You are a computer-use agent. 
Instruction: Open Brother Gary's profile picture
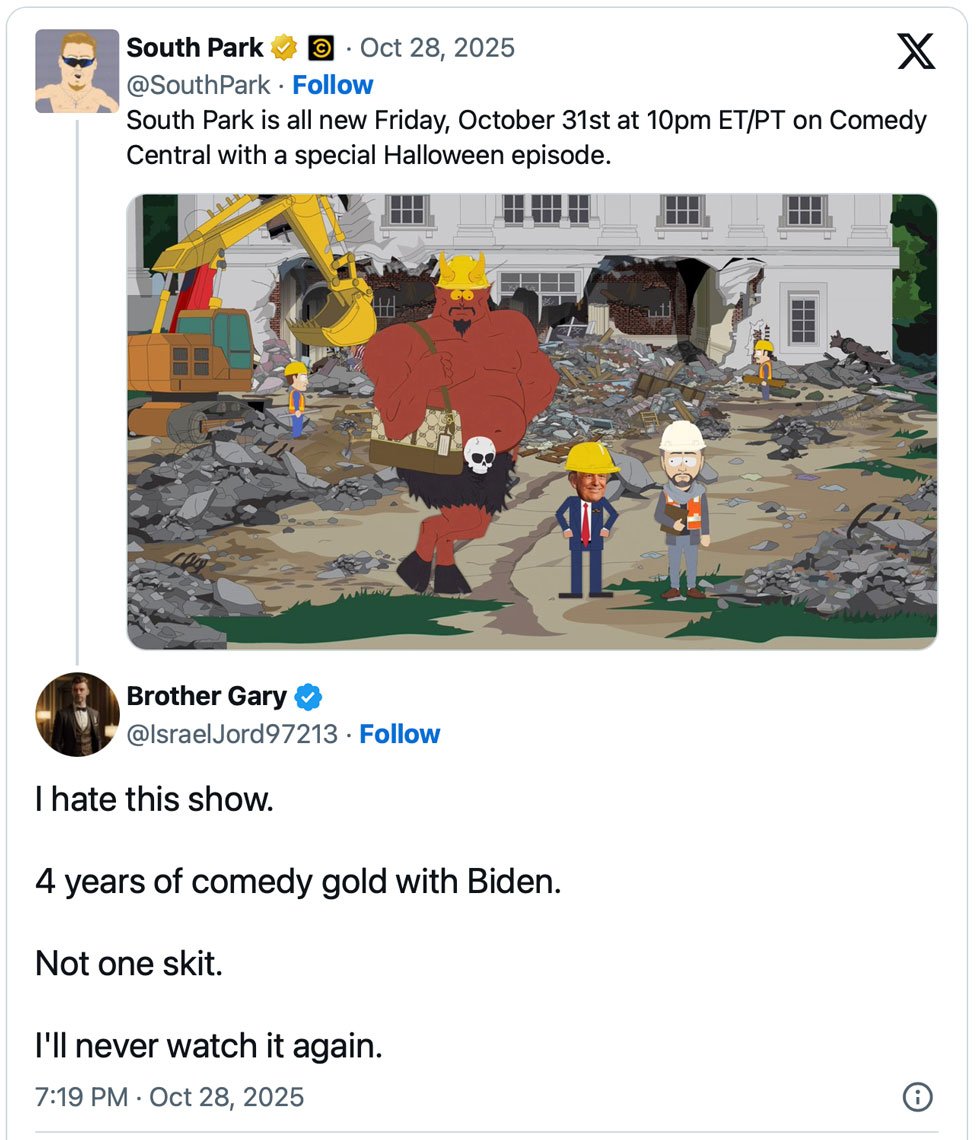[x=77, y=714]
